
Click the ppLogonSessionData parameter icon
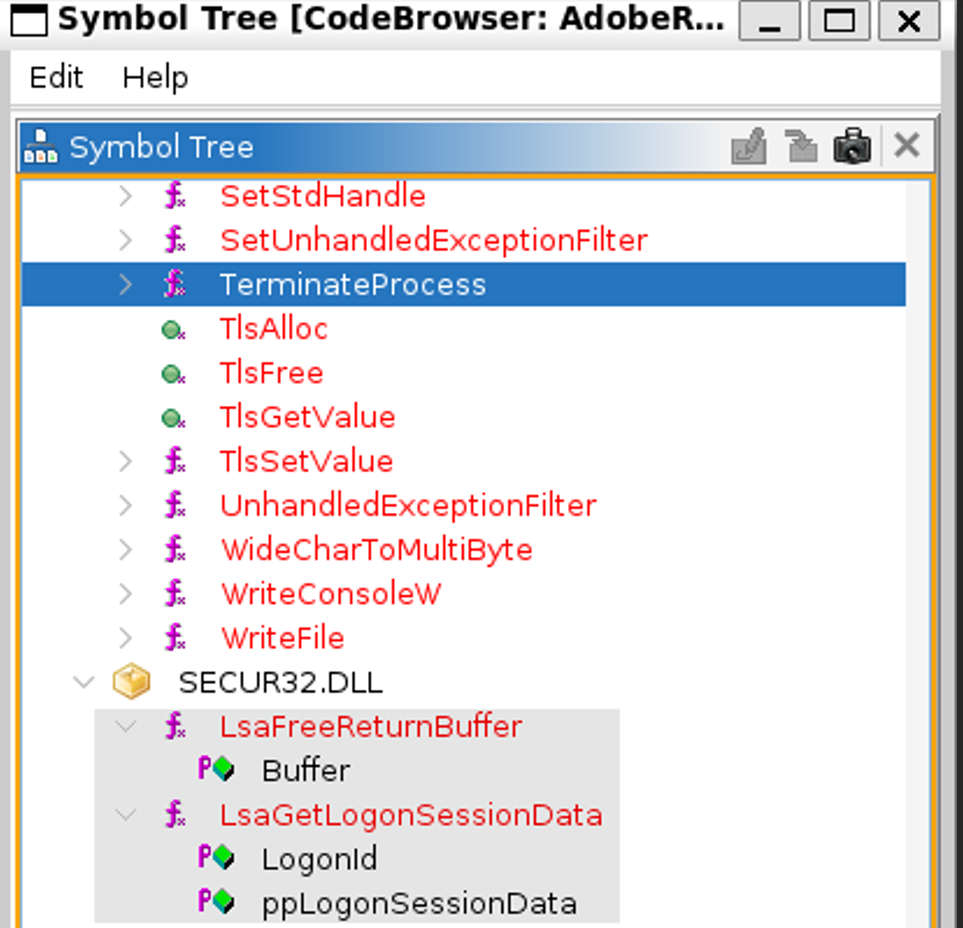(x=216, y=902)
